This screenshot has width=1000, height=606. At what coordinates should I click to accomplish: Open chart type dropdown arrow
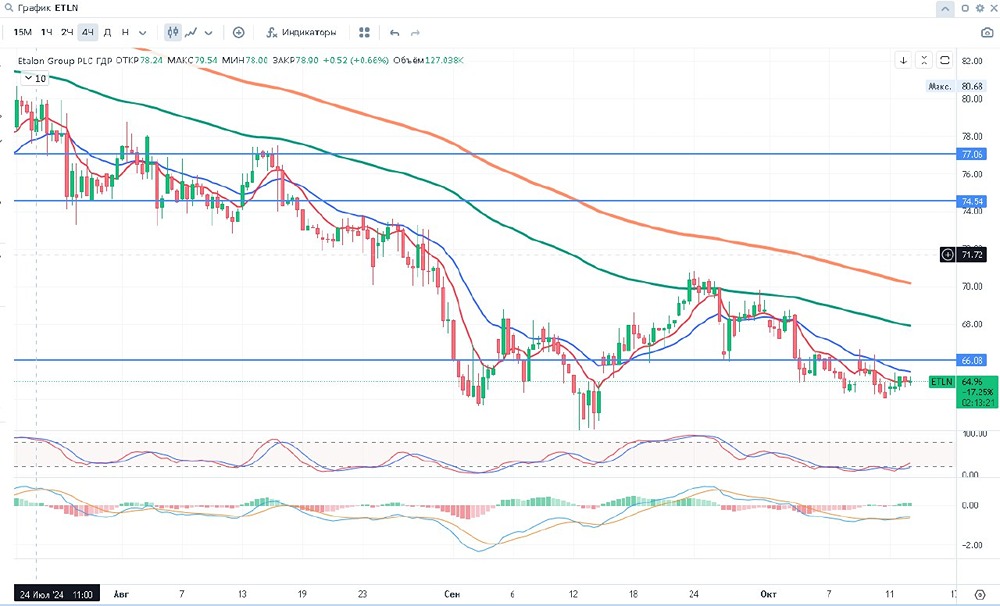209,33
